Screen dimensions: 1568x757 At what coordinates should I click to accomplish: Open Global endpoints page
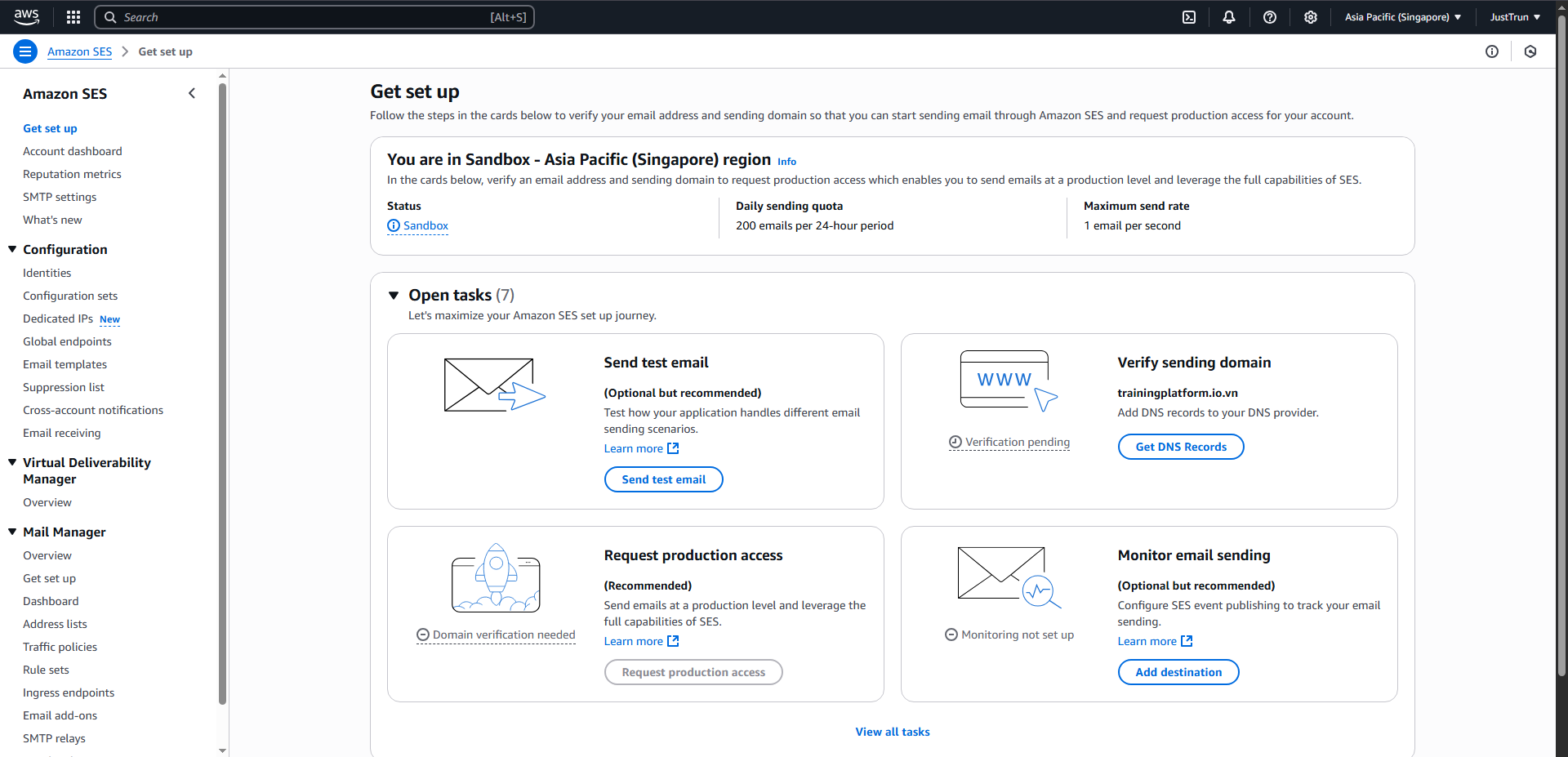67,341
